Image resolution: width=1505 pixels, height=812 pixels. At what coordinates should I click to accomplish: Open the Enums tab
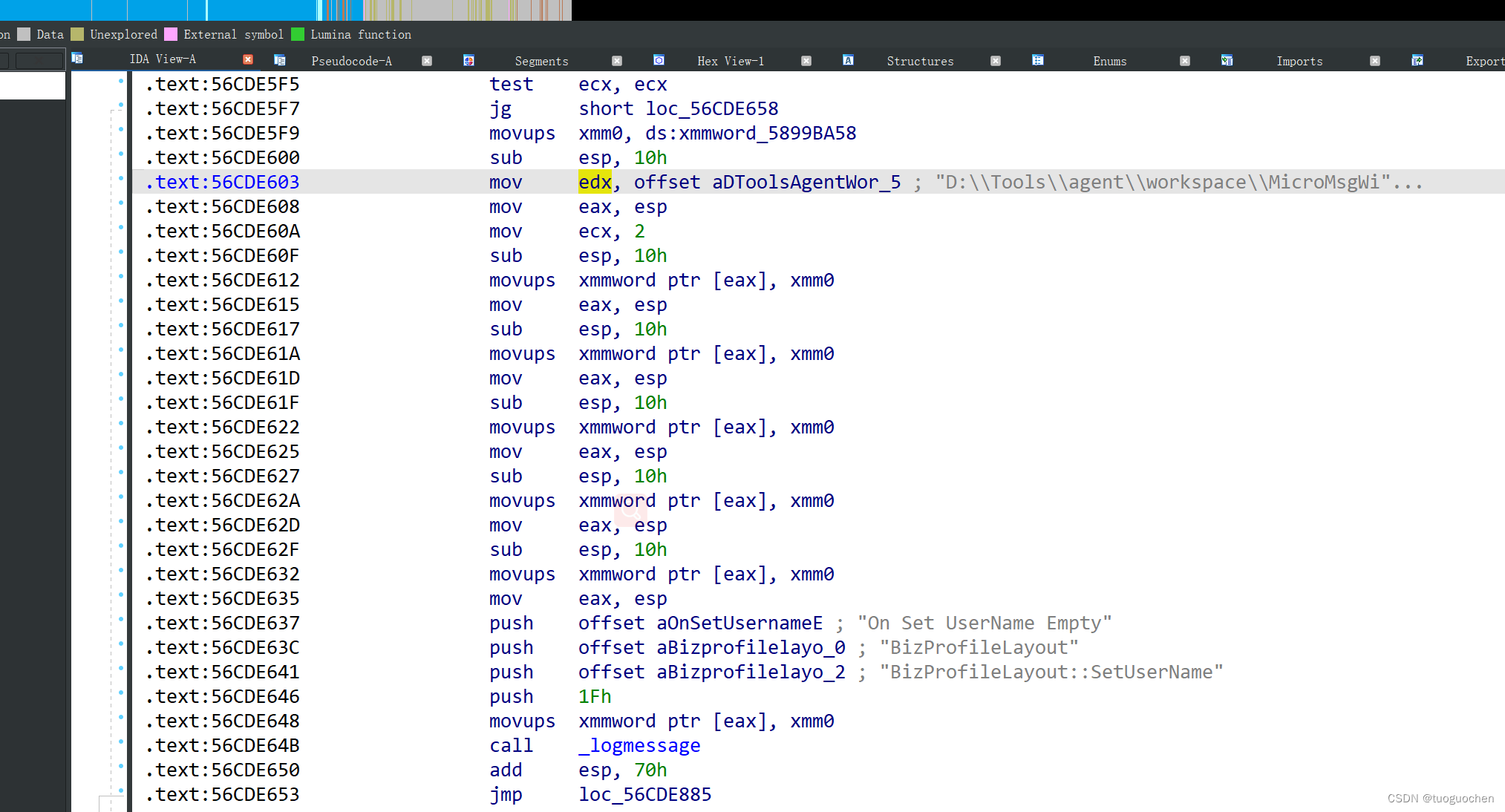tap(1110, 61)
